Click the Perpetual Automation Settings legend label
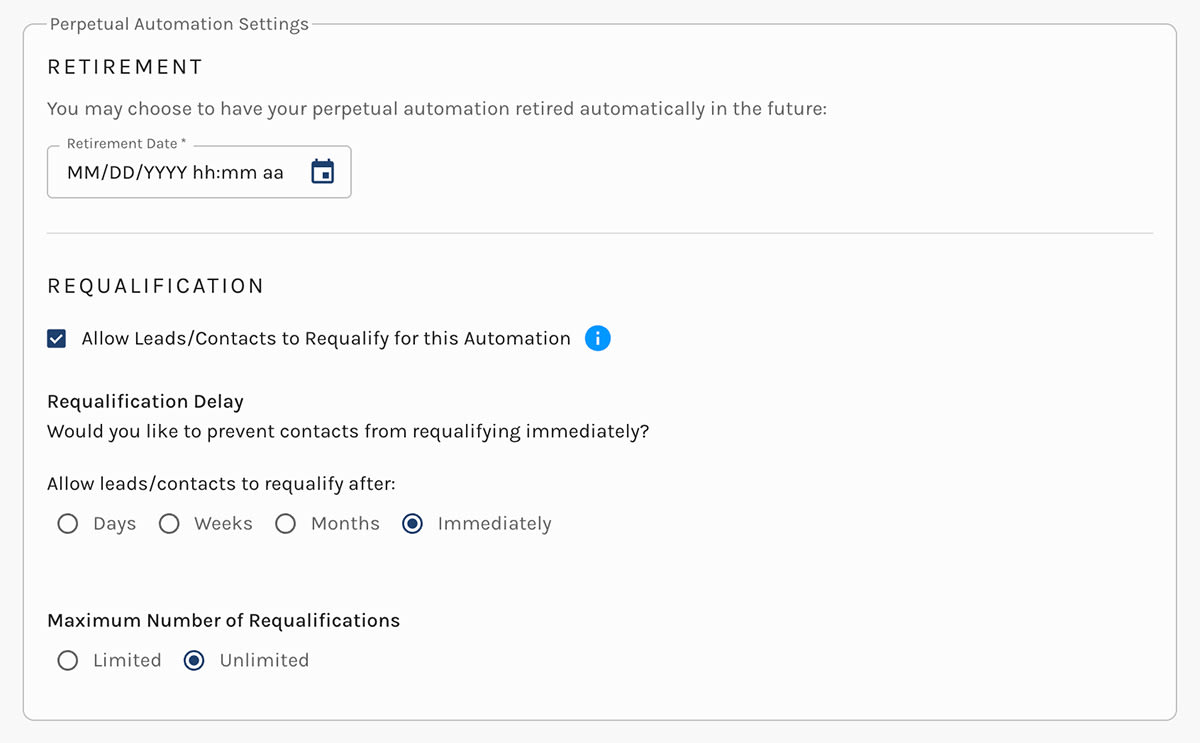Screen dimensions: 1200x743 178,24
